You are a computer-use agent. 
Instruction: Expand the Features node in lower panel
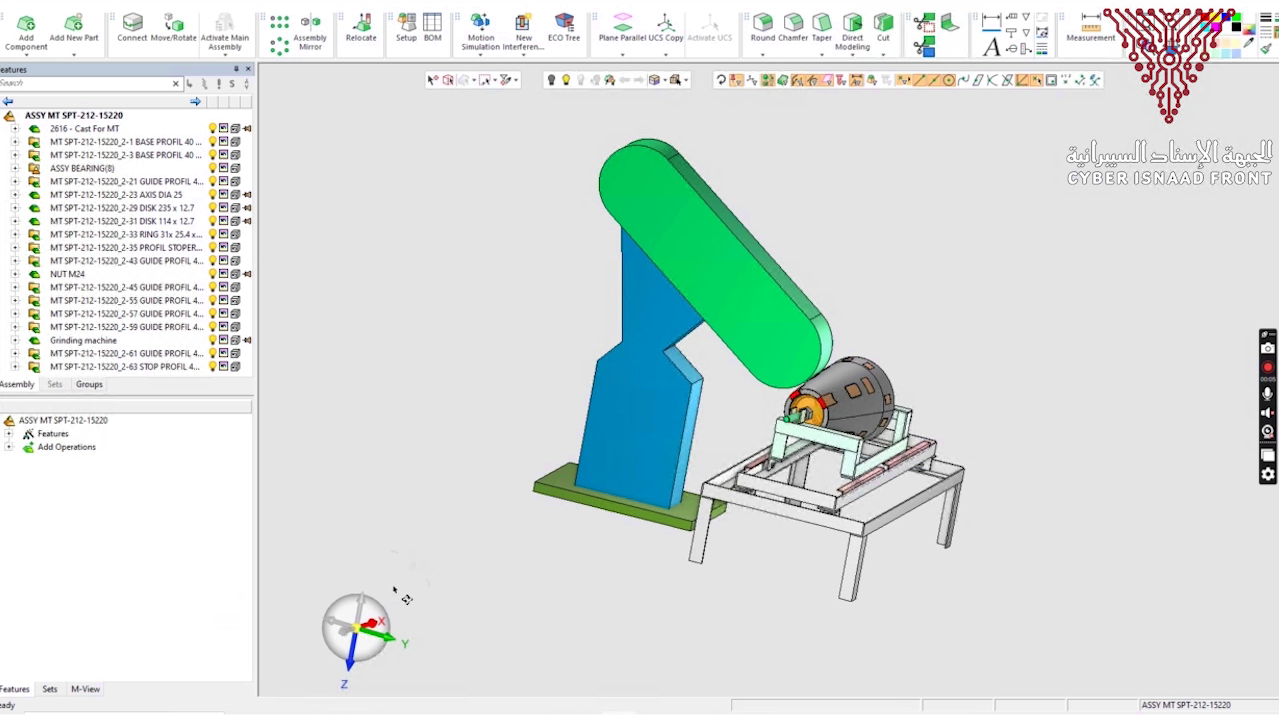pos(9,434)
